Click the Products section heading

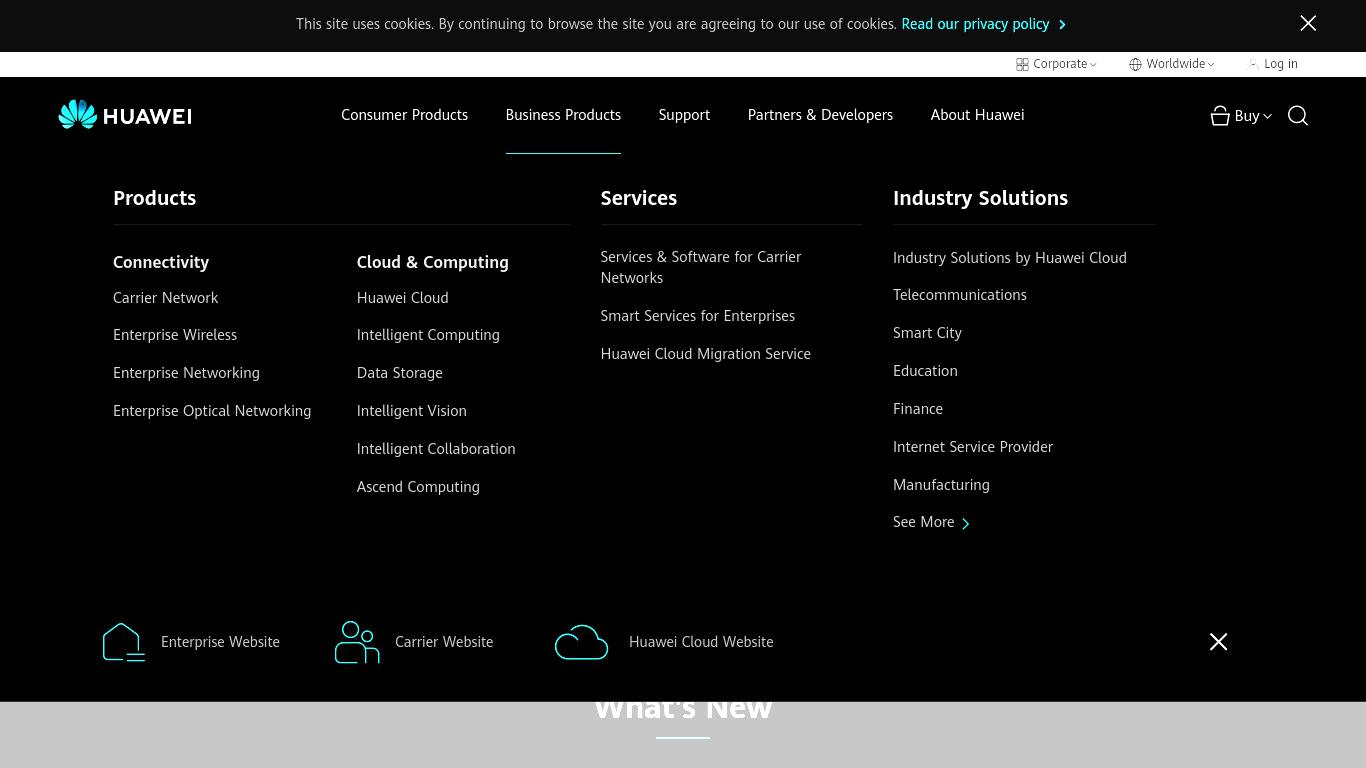tap(154, 198)
